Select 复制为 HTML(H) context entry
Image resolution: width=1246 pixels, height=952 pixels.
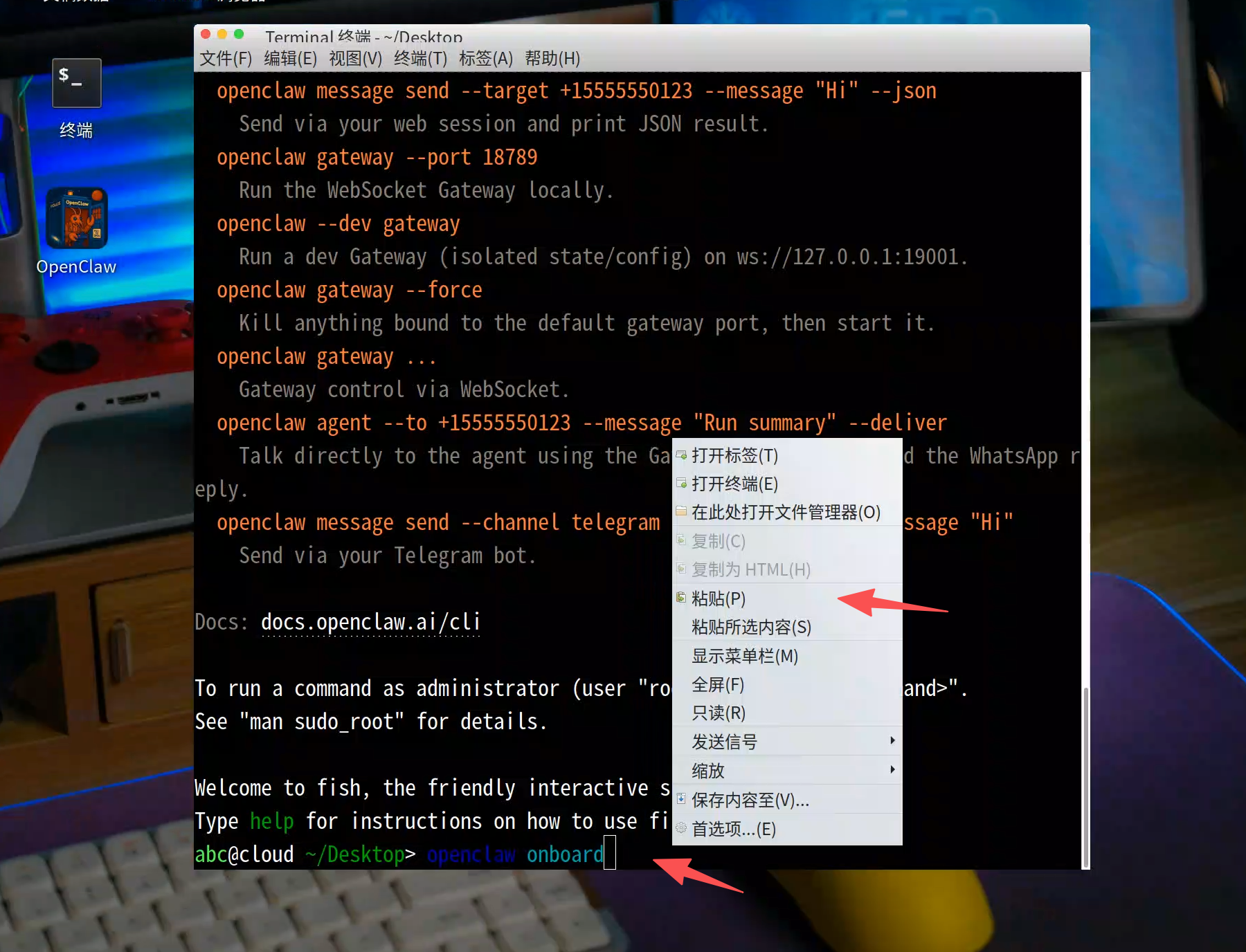tap(787, 569)
